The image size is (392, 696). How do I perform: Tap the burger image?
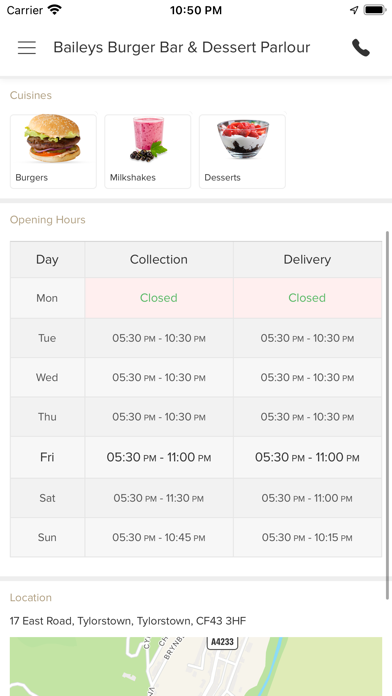point(53,138)
